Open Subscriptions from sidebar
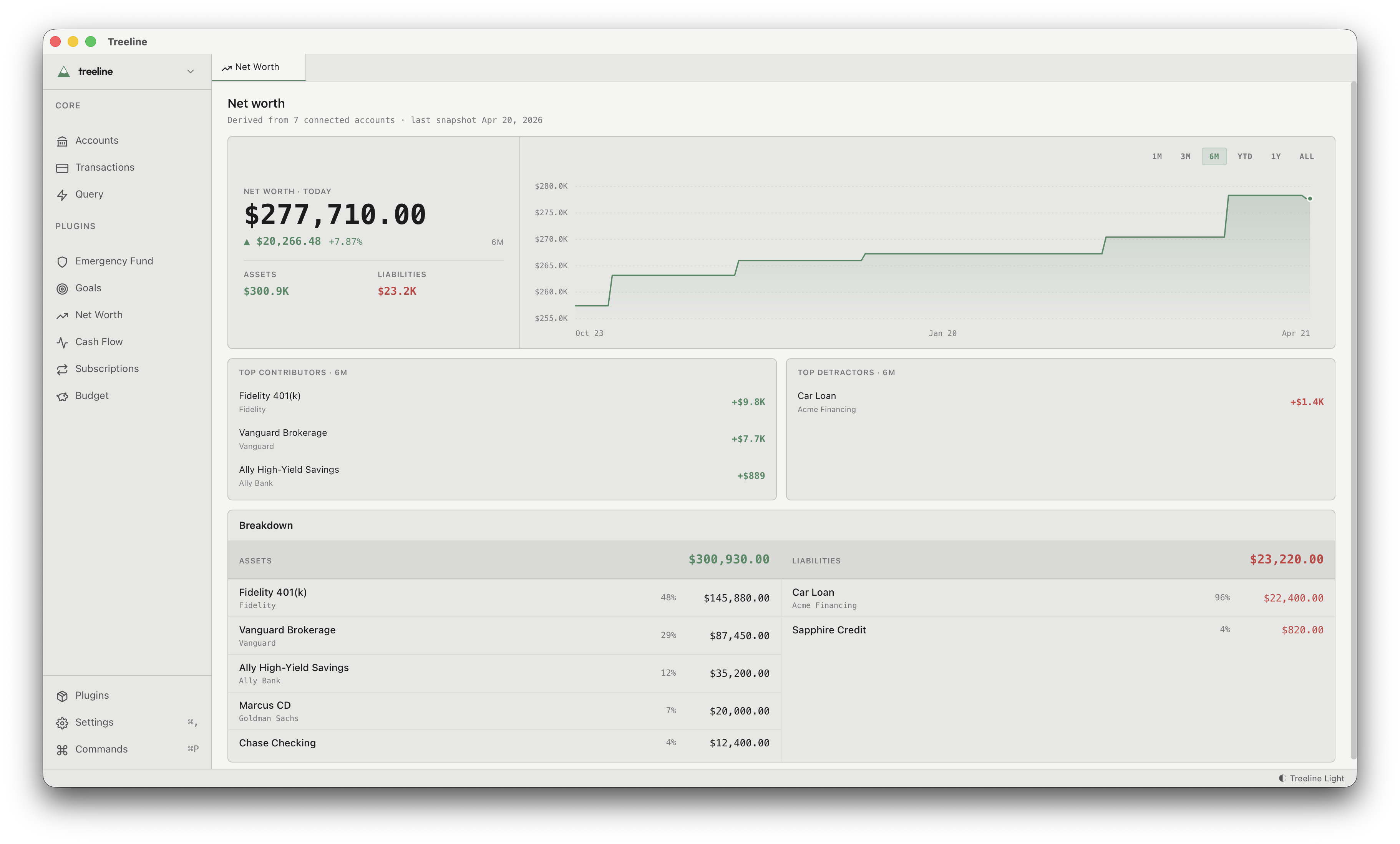Viewport: 1400px width, 844px height. coord(107,369)
